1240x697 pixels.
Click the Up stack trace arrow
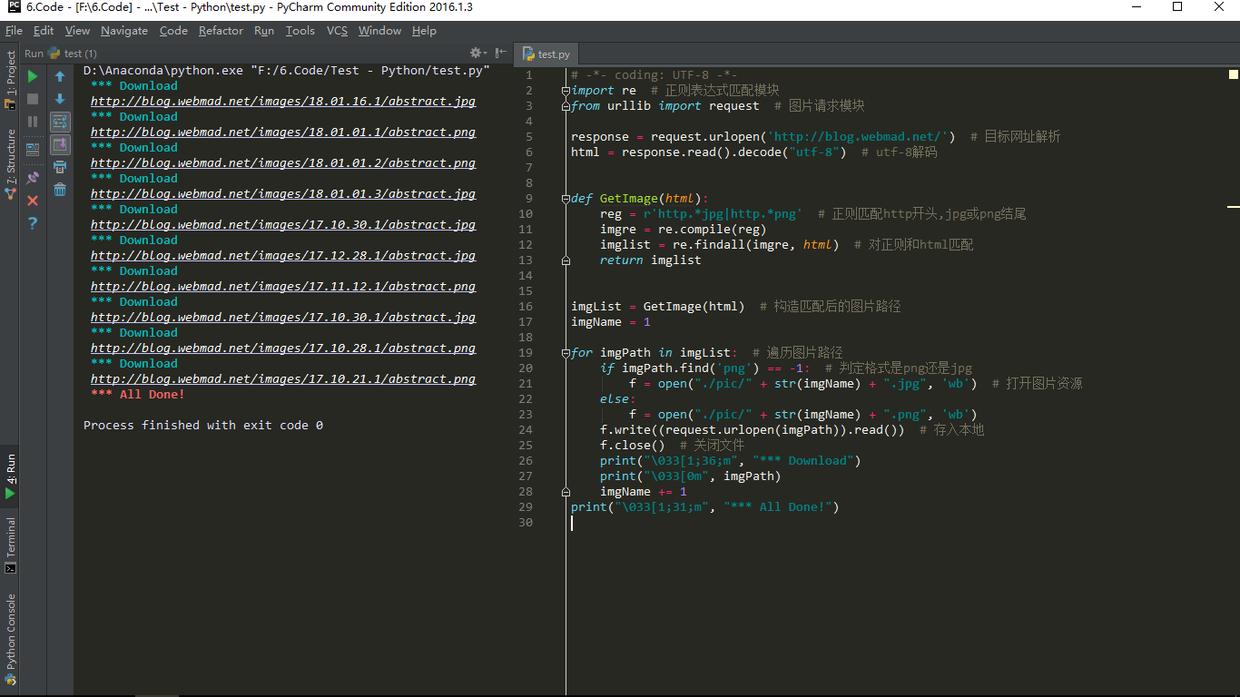pyautogui.click(x=60, y=76)
